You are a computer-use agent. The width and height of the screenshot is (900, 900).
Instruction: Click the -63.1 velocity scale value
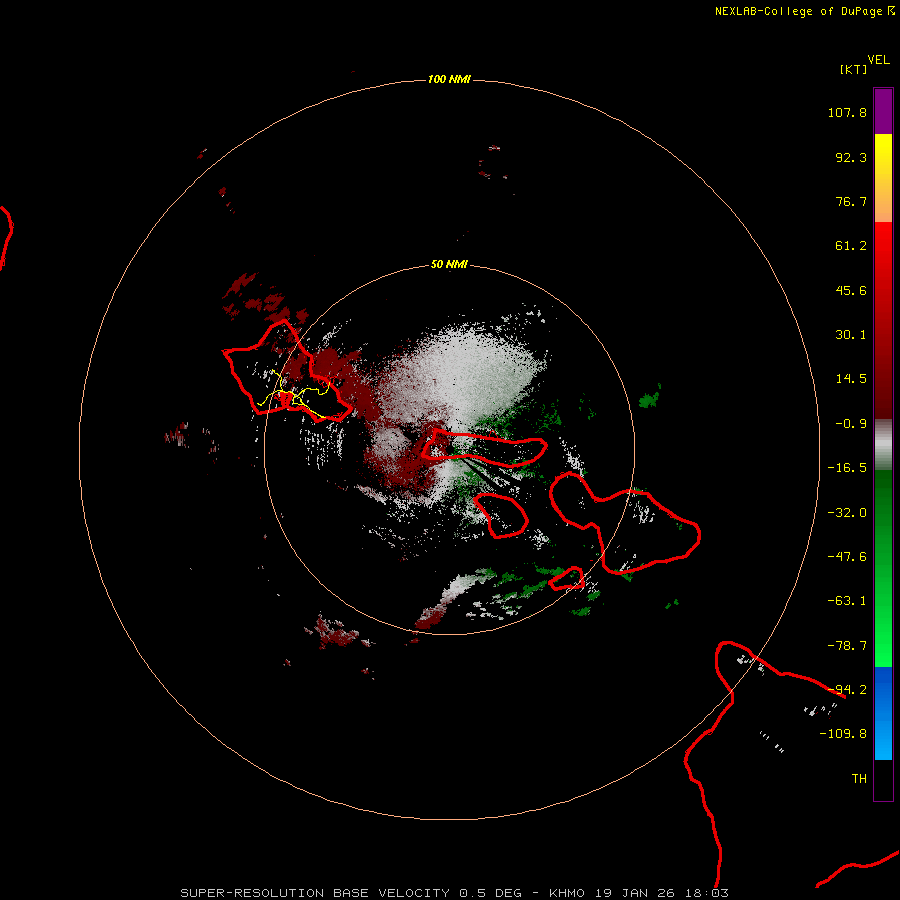click(x=847, y=601)
